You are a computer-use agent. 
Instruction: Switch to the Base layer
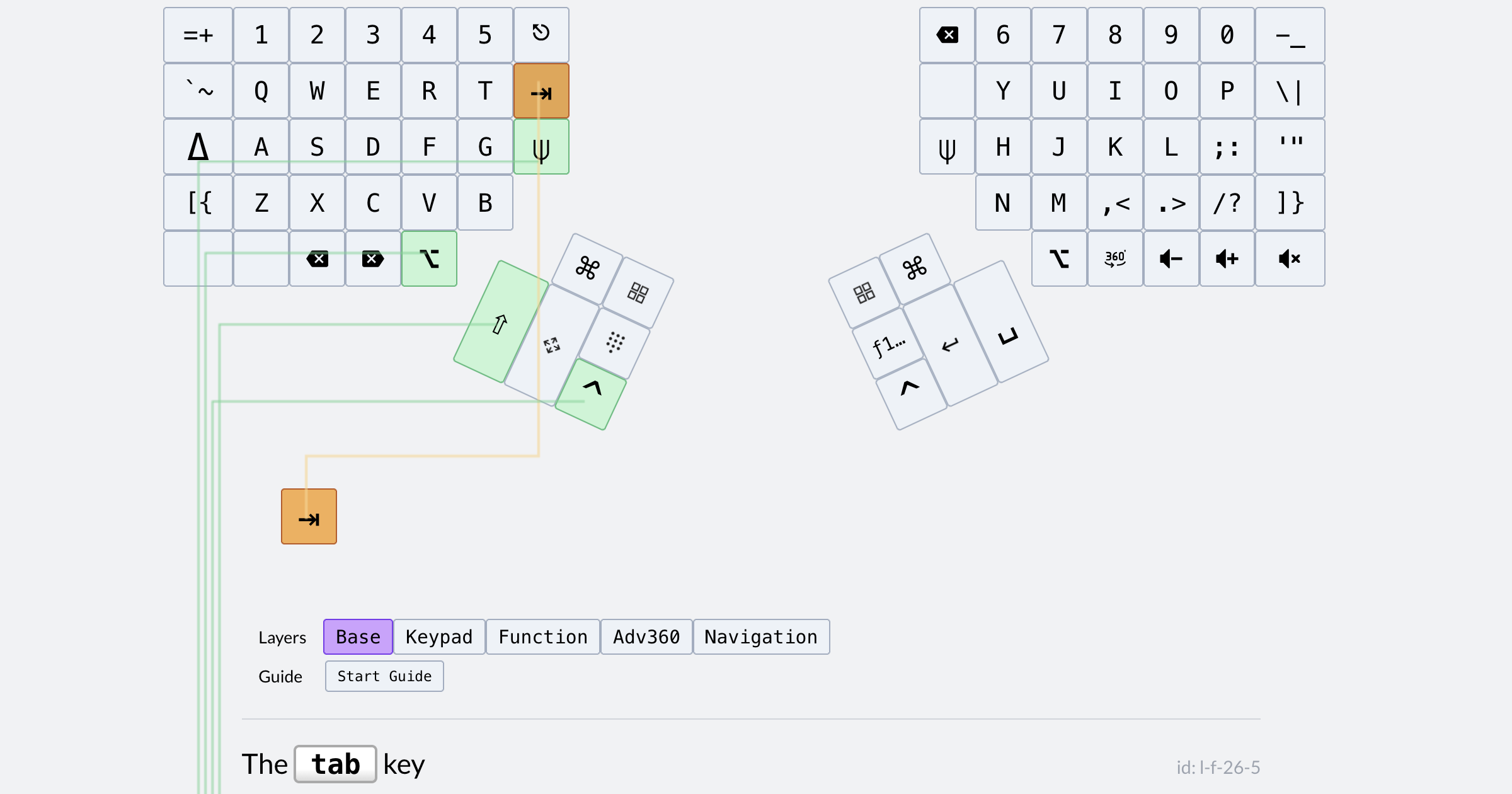pos(358,637)
